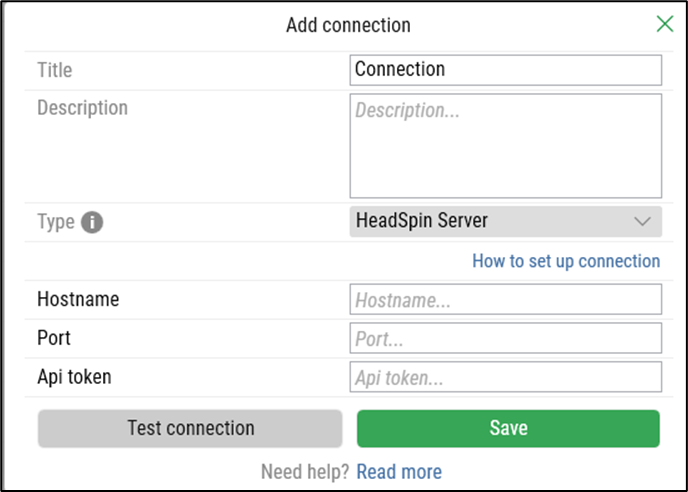Click the Api token label text
This screenshot has height=492, width=688.
[x=74, y=377]
